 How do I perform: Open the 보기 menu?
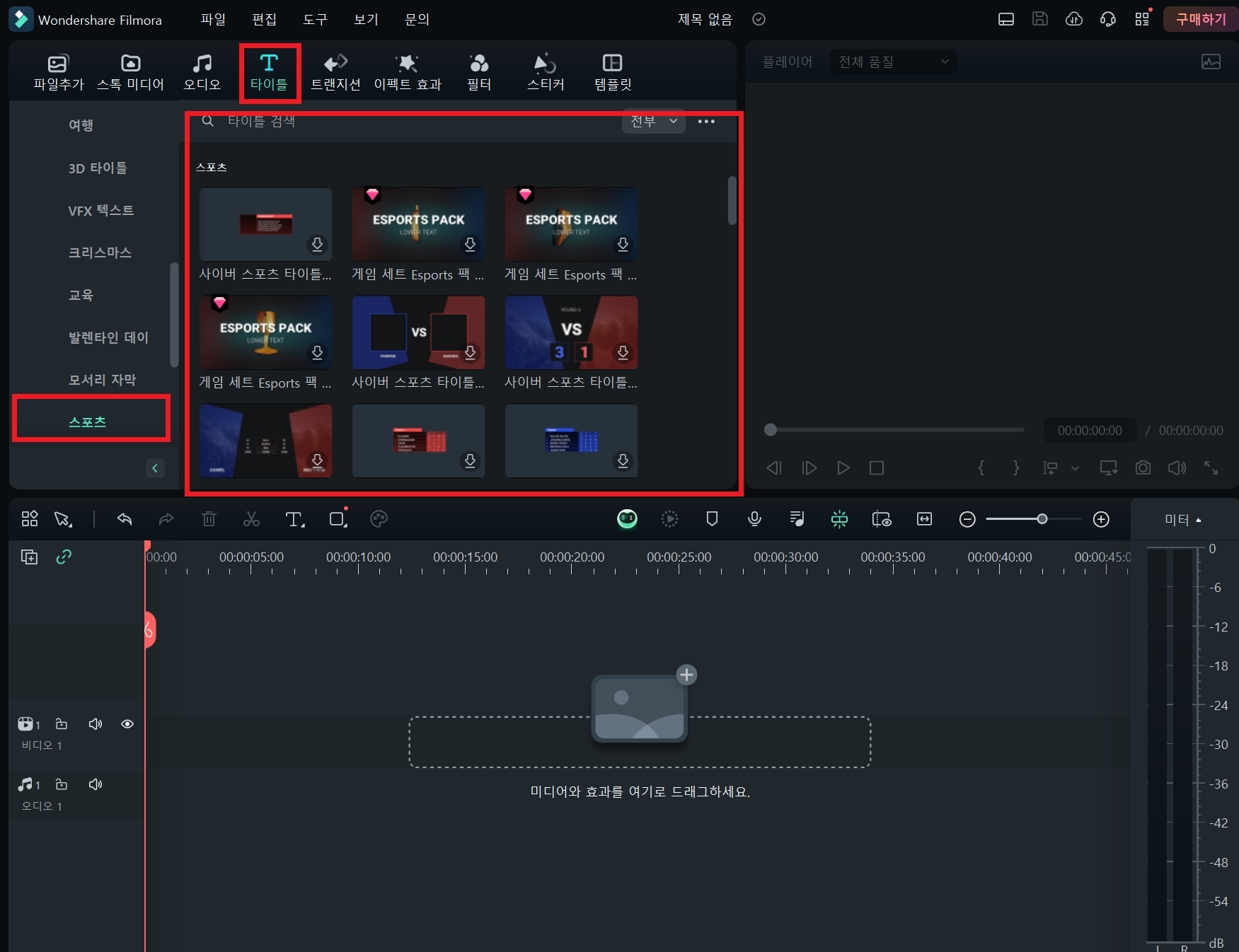pos(366,19)
